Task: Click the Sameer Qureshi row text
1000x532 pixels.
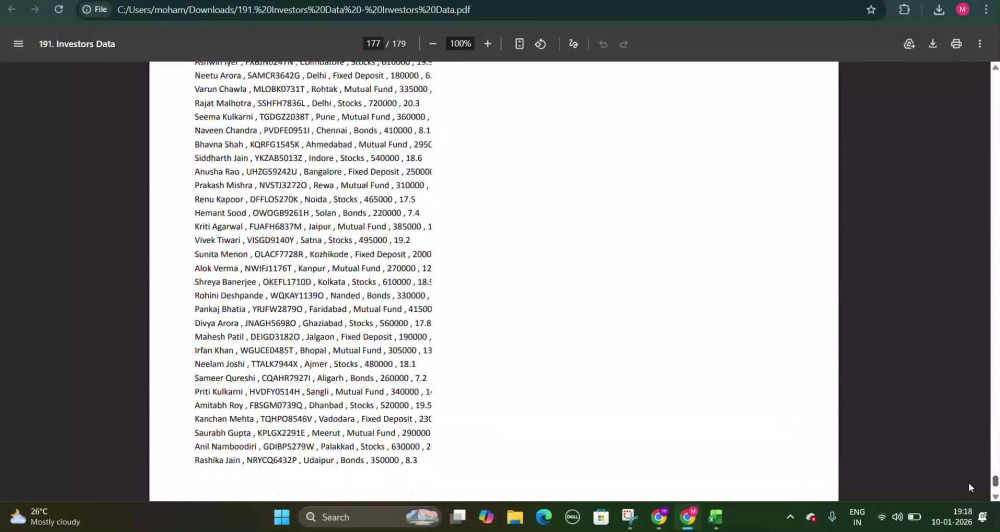Action: (311, 378)
